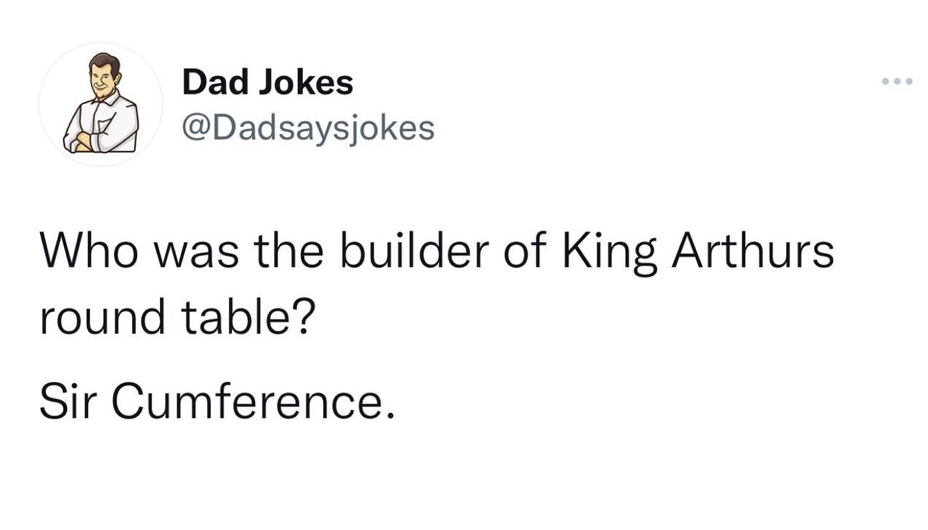Click the word "builder" in the tweet
928x530 pixels.
click(414, 251)
